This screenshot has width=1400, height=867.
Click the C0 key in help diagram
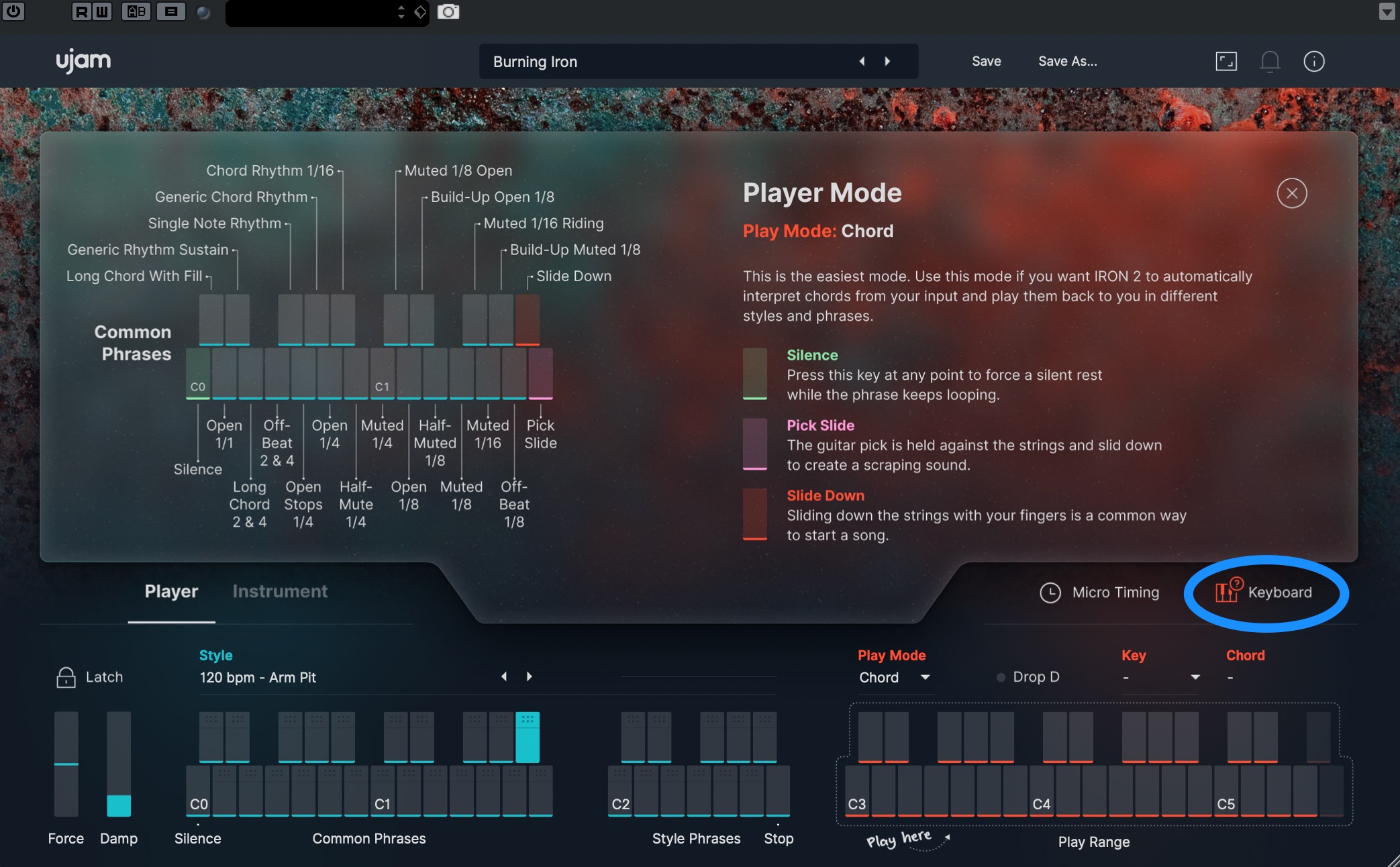(x=198, y=374)
